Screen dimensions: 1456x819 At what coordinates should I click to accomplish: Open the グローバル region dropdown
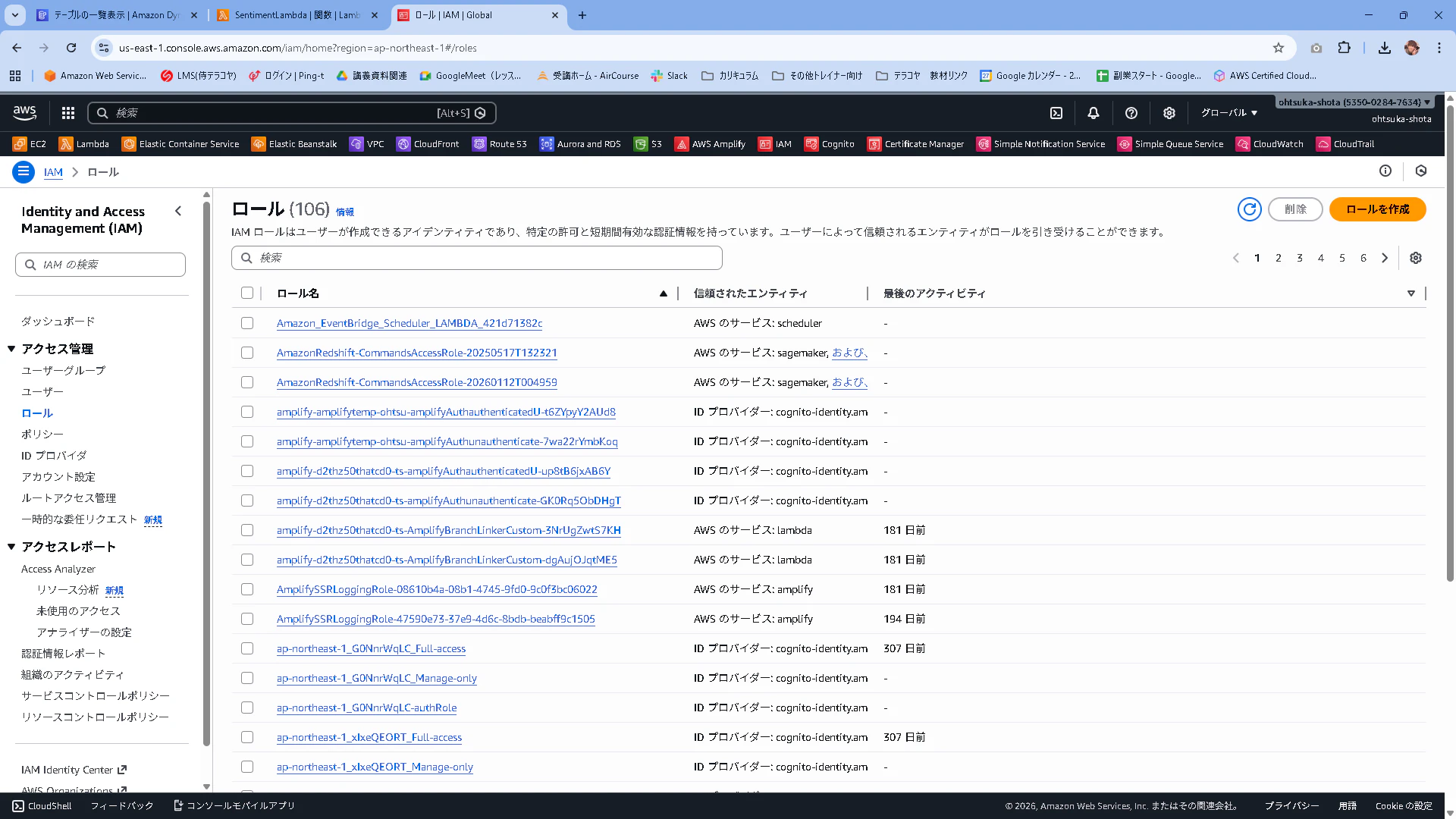click(x=1228, y=113)
